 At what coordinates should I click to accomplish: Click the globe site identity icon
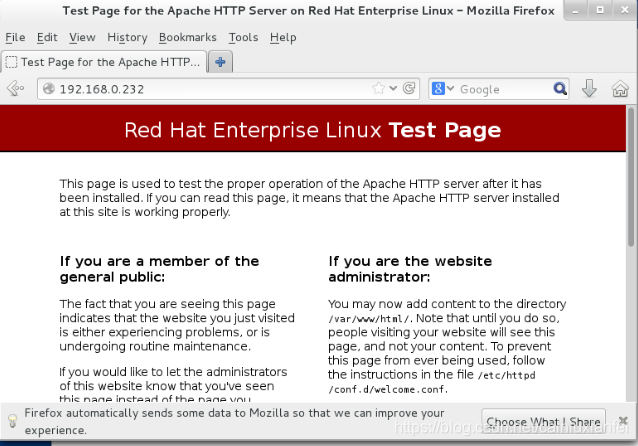(49, 88)
